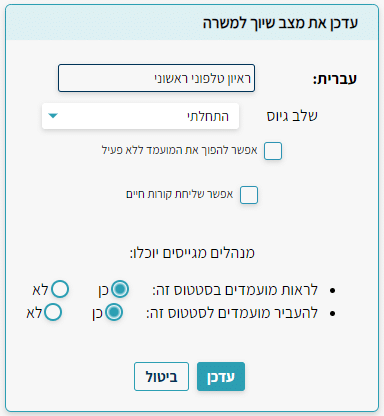Select 'כן' radio for 'להעביר מועמדים לסטטוס זה'
384x416 pixels.
coord(114,312)
